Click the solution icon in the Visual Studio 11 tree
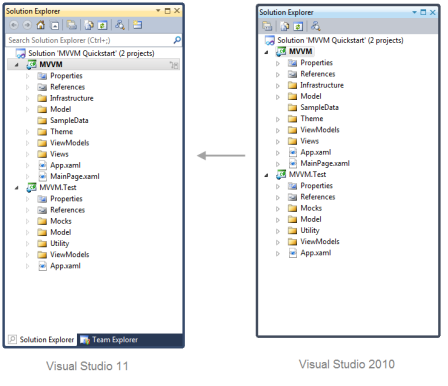 coord(21,53)
